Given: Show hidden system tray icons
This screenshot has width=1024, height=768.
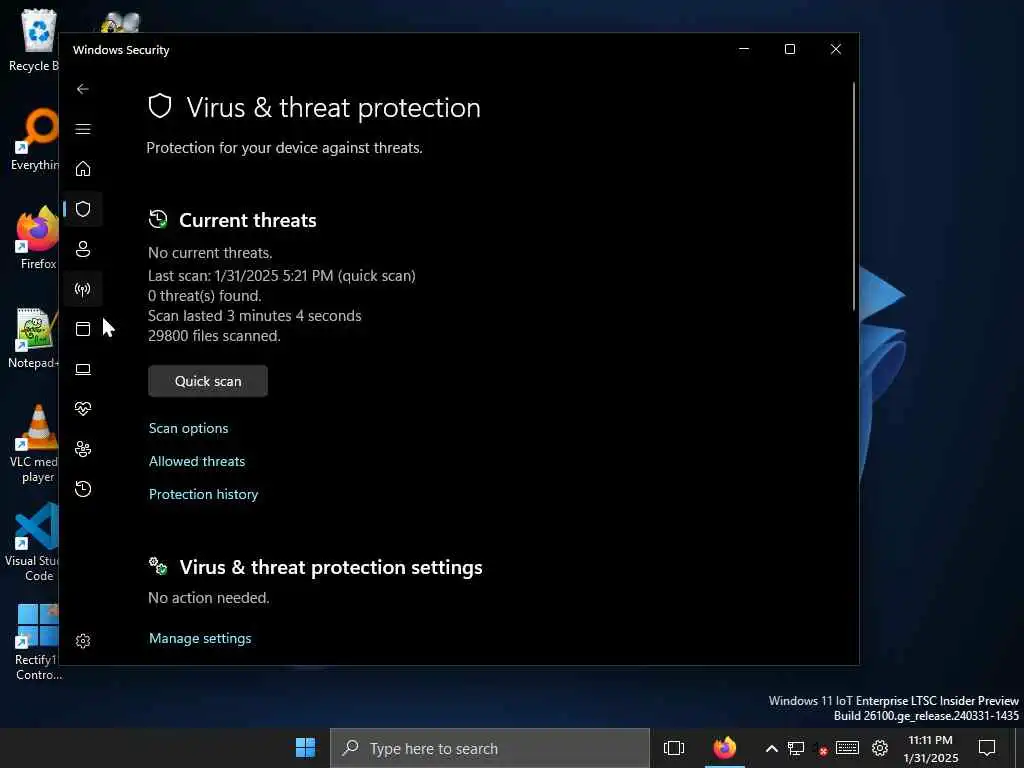Looking at the screenshot, I should [771, 748].
